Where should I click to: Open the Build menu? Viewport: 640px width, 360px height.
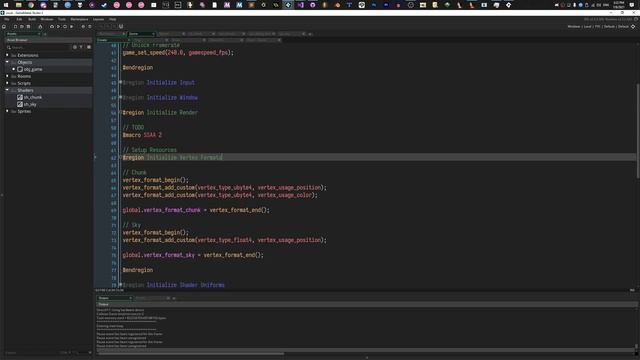[32, 19]
